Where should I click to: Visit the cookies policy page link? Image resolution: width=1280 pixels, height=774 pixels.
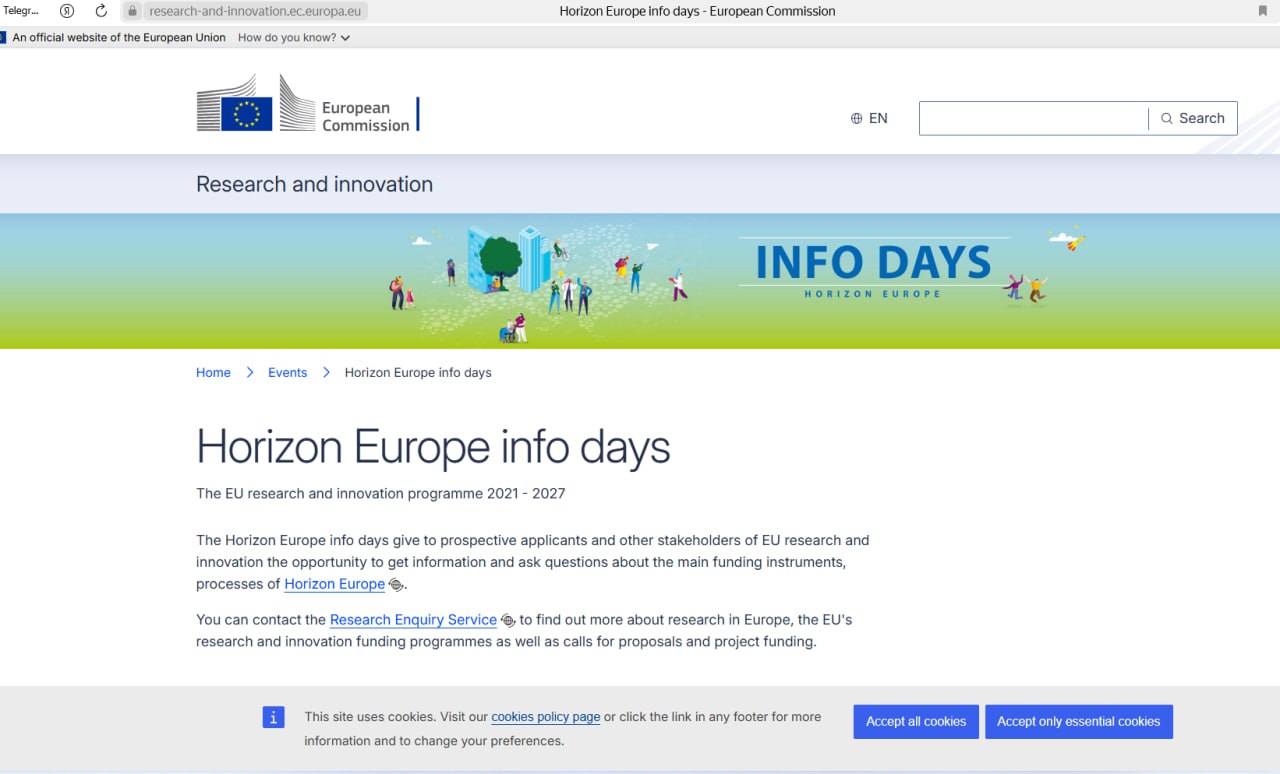point(546,717)
